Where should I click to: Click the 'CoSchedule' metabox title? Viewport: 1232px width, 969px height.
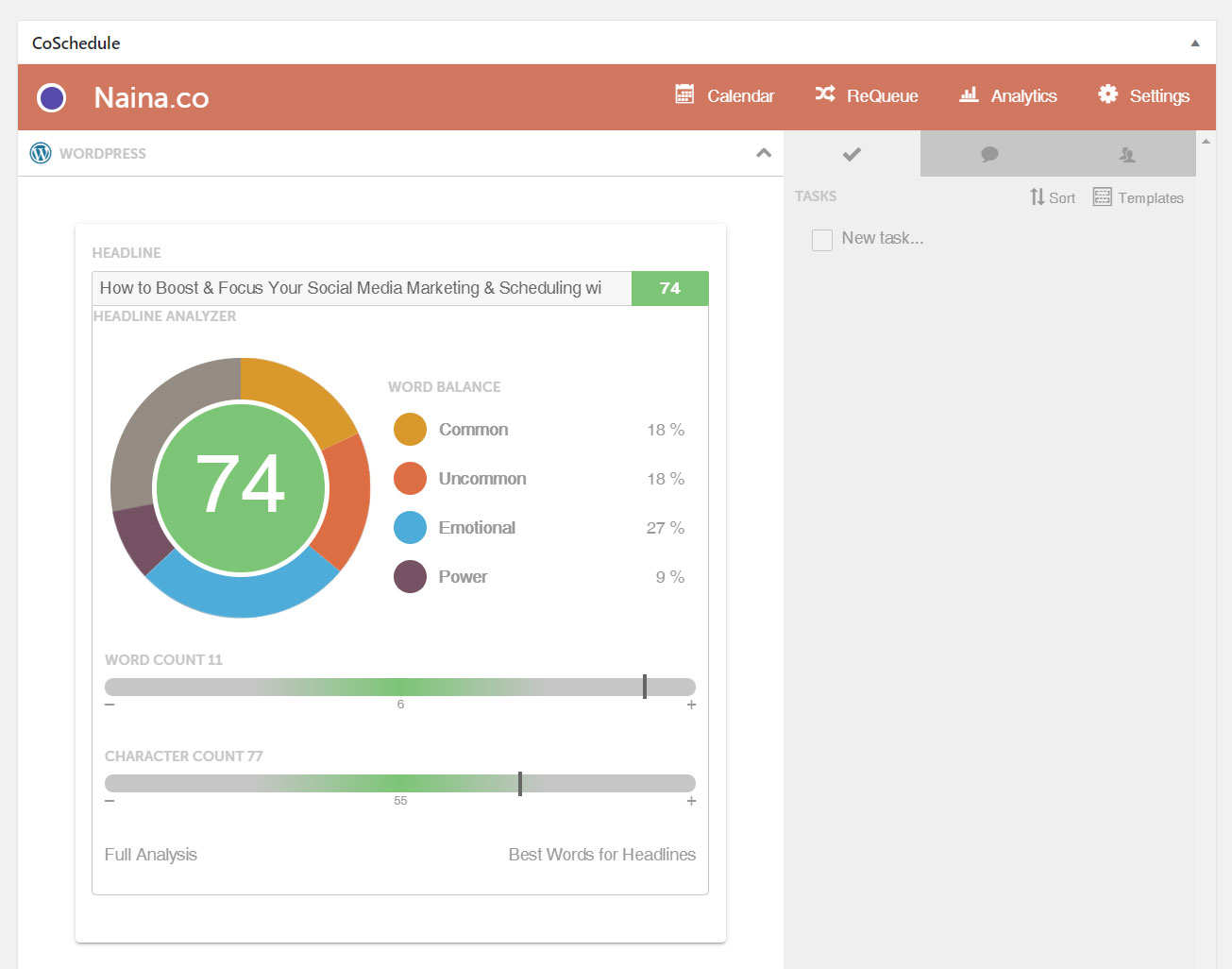pos(76,43)
